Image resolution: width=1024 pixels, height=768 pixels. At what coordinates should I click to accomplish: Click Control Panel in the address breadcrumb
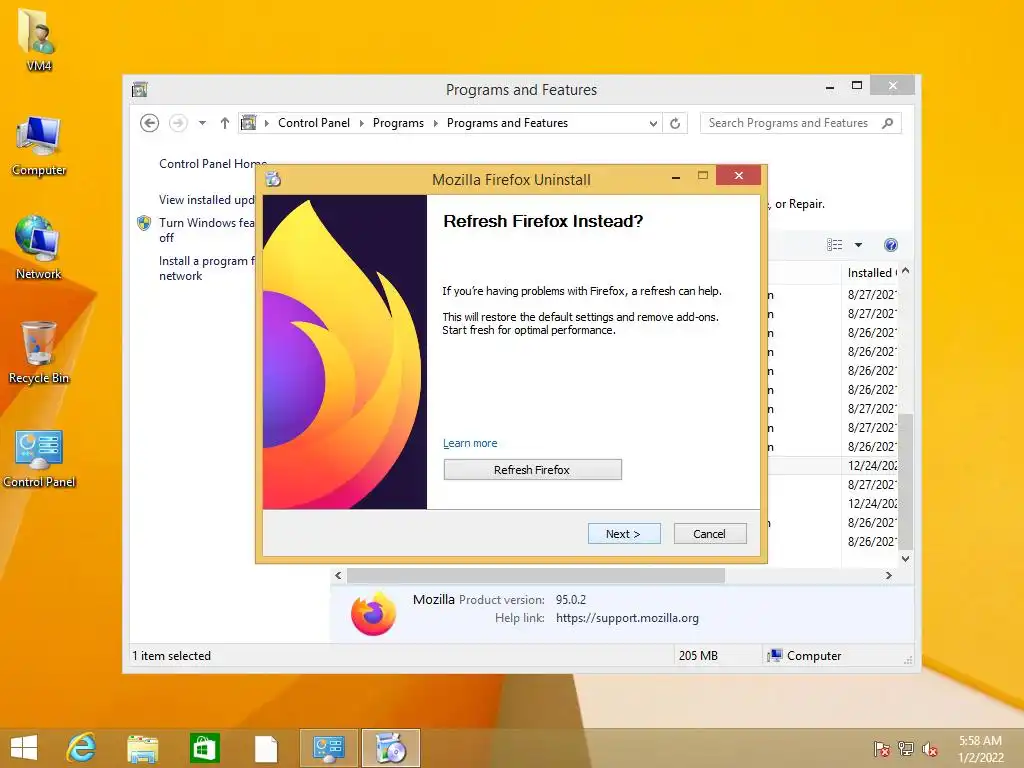[314, 123]
